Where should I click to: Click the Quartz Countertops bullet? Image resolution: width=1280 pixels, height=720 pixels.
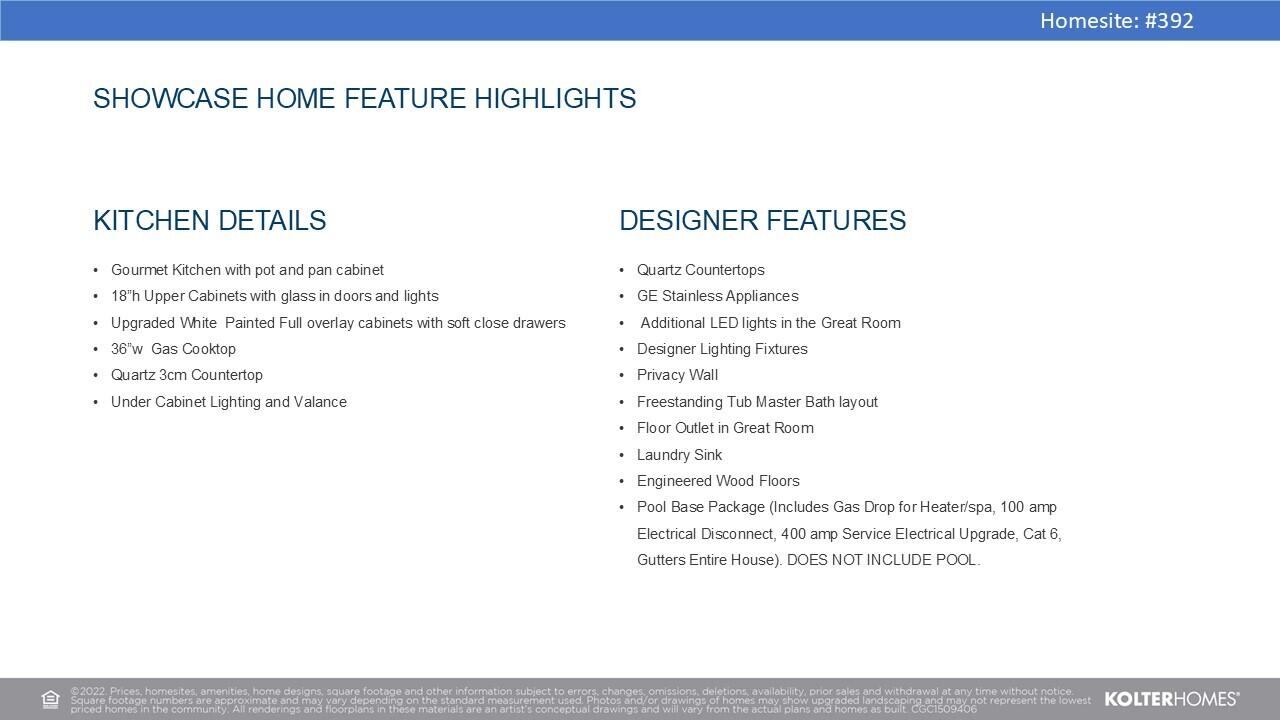coord(701,269)
